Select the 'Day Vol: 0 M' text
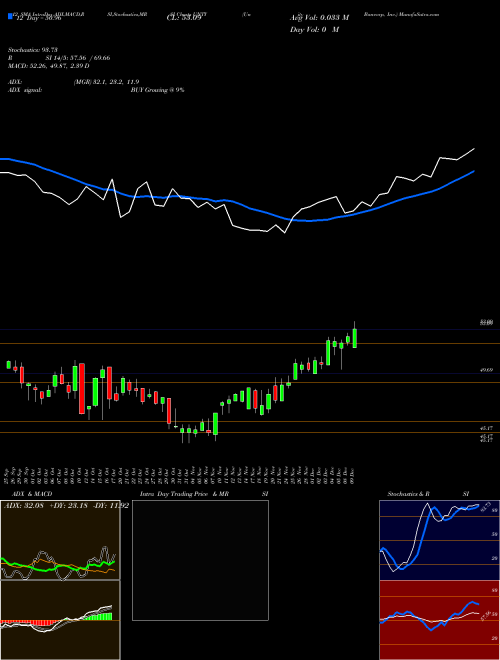This screenshot has height=660, width=500. [314, 29]
